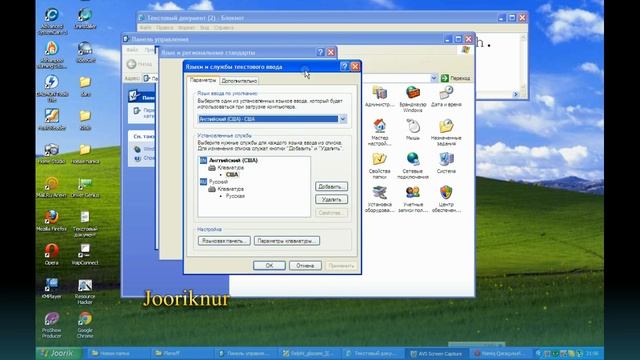Switch to the Панель управления taskbar button
The height and width of the screenshot is (360, 640).
[245, 353]
